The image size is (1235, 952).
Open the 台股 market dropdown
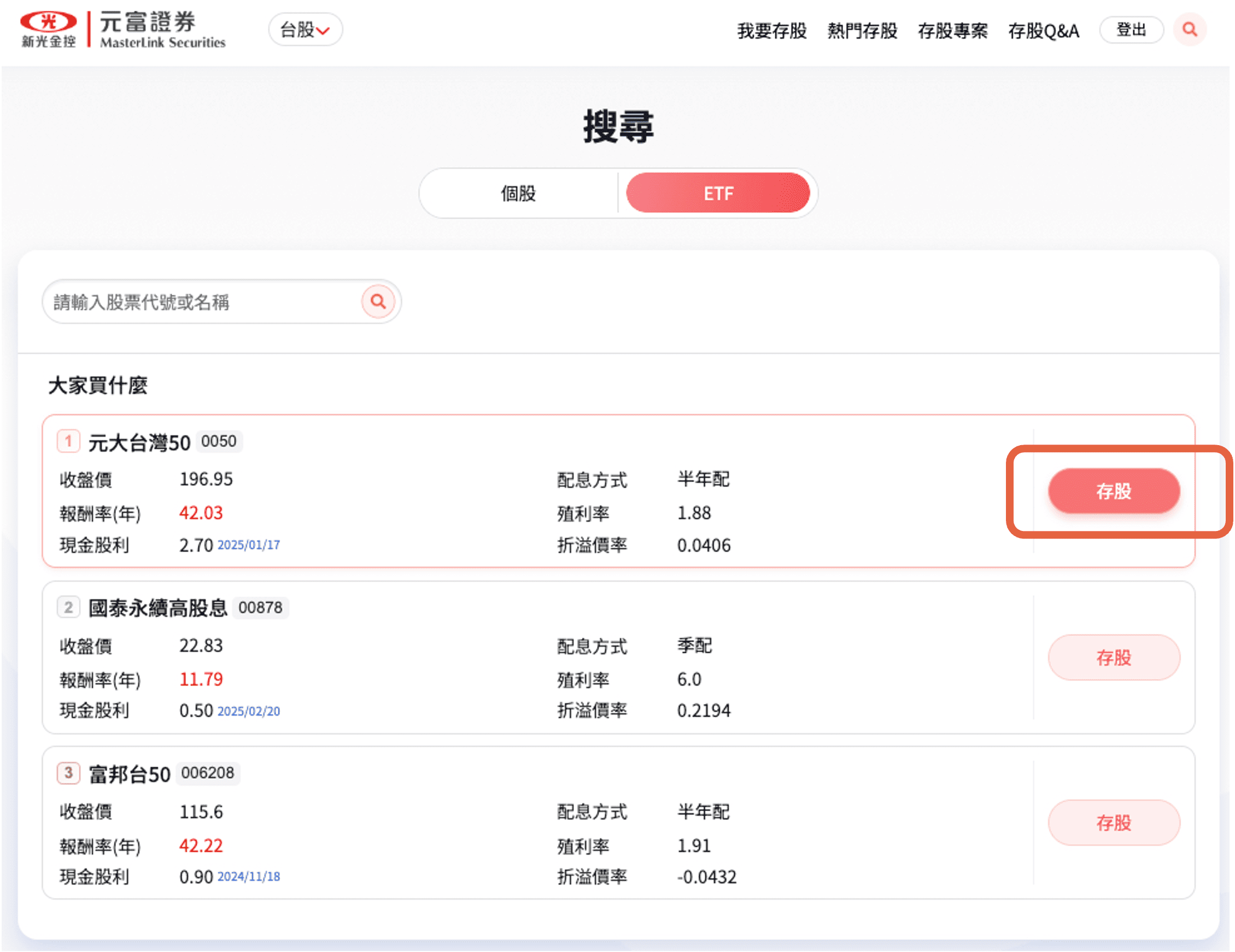(306, 30)
